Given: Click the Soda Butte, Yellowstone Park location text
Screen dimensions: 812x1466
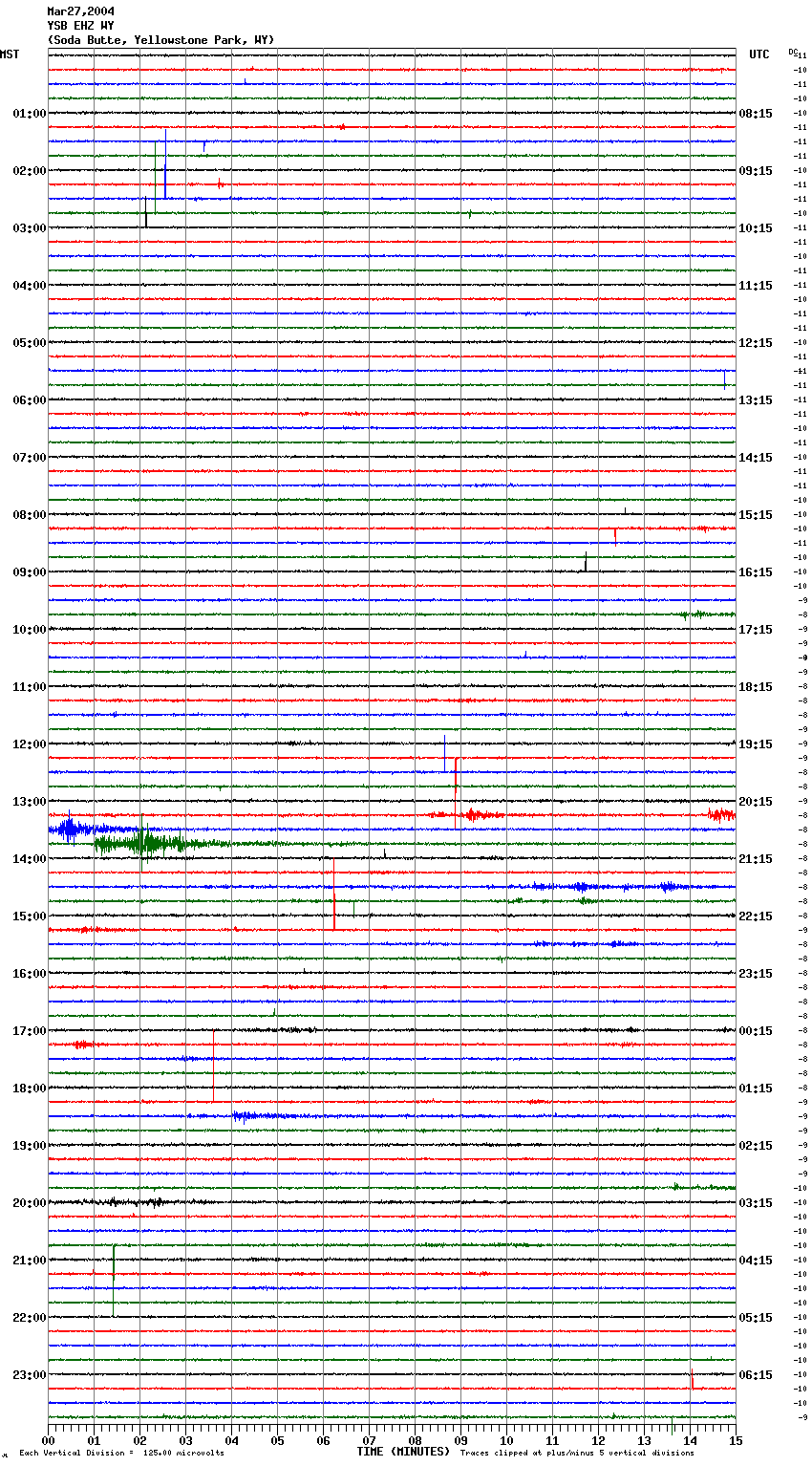Looking at the screenshot, I should pyautogui.click(x=160, y=40).
